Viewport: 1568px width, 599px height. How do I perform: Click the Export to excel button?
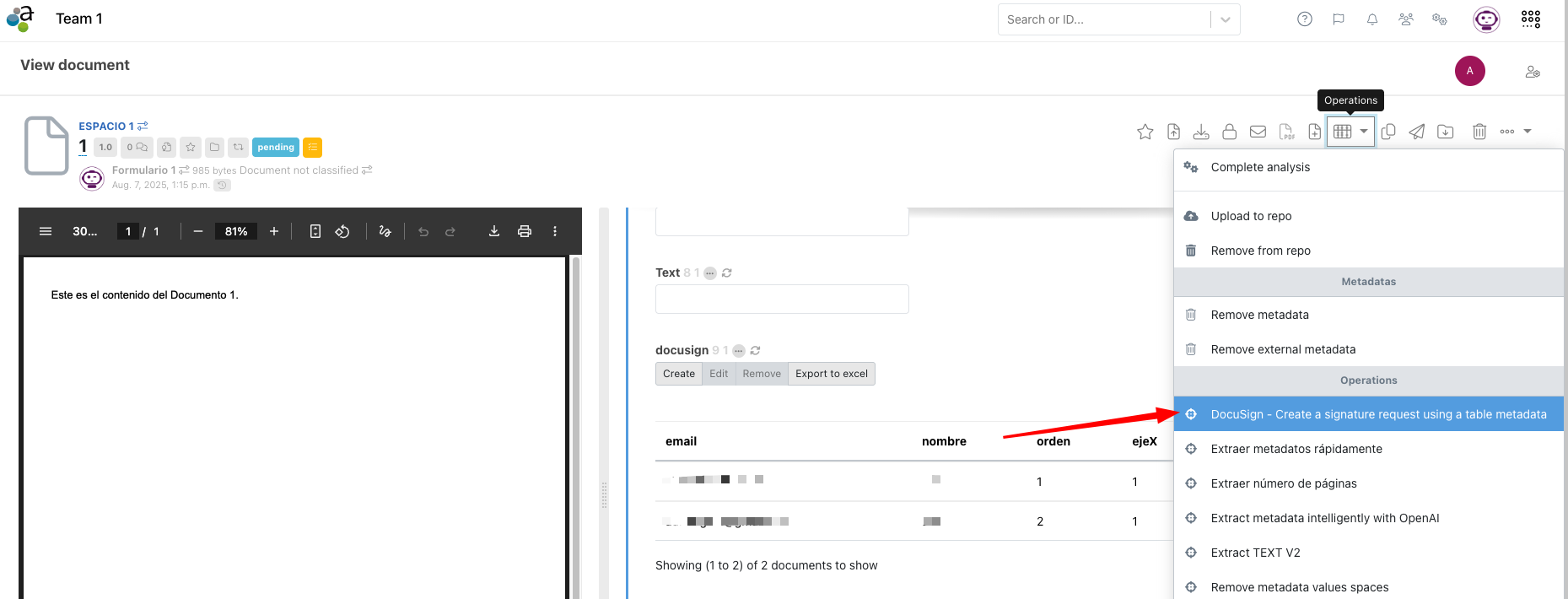click(831, 374)
